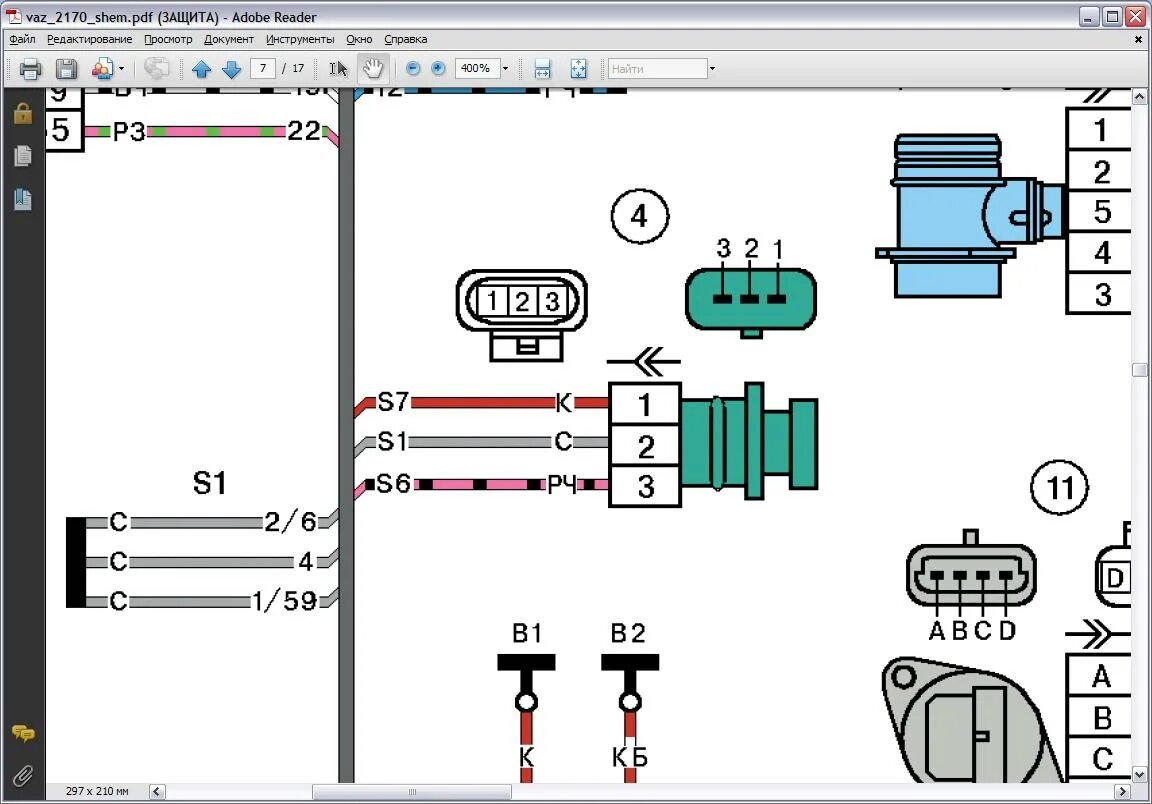Screen dimensions: 1152x804
Task: Zoom out with the minus button
Action: pyautogui.click(x=413, y=68)
